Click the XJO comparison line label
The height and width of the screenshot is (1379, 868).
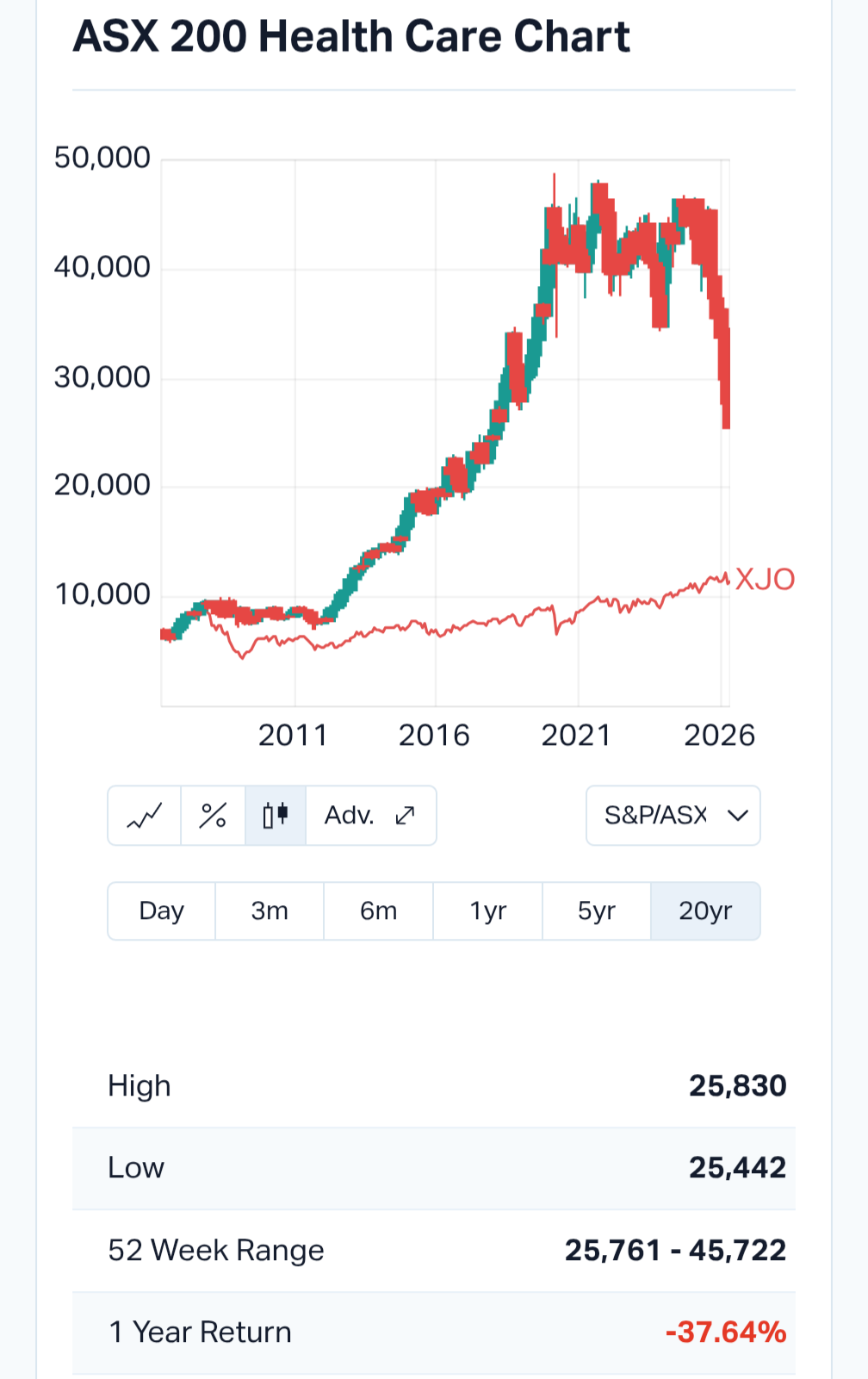coord(765,579)
